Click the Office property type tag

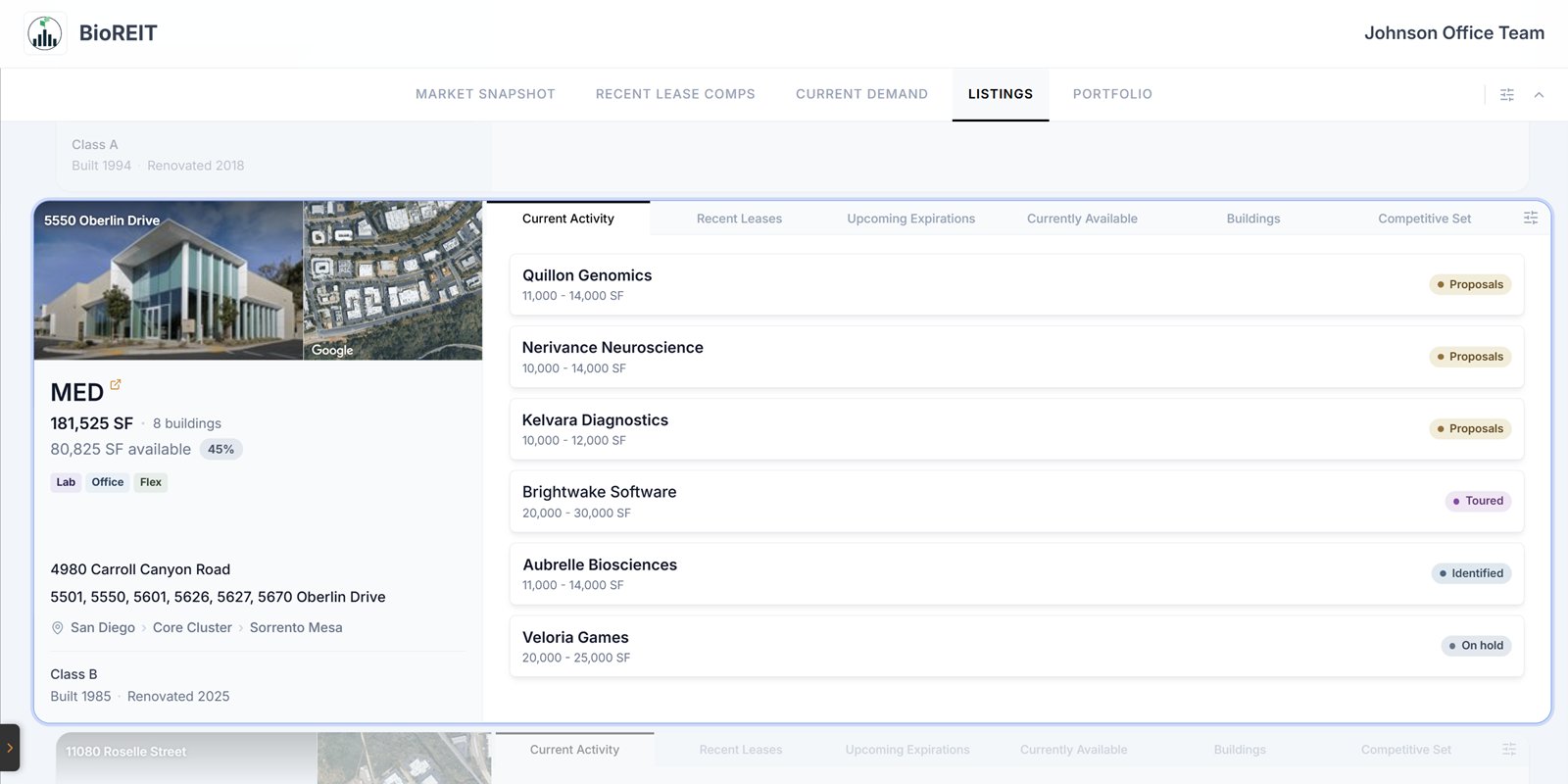pyautogui.click(x=108, y=482)
